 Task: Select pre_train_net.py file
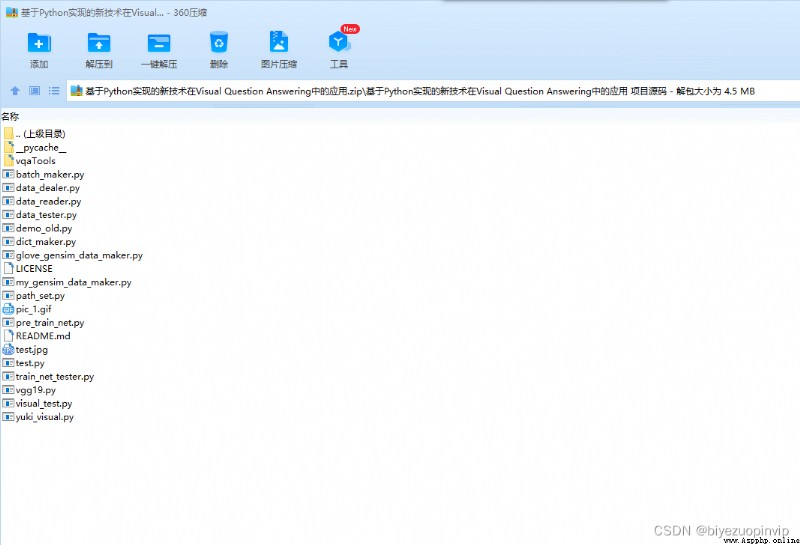coord(44,323)
